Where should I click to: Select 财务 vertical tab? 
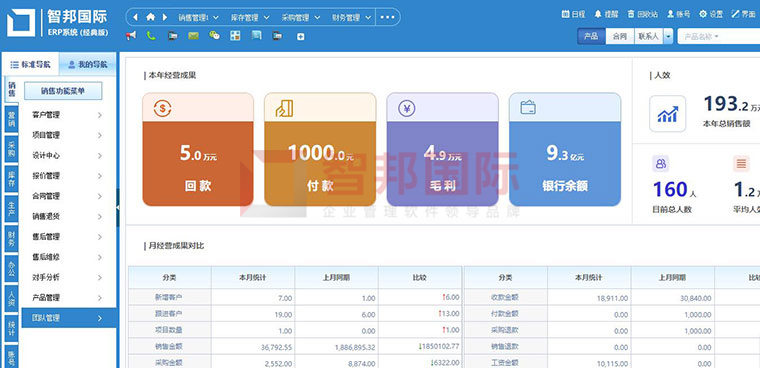click(x=11, y=239)
